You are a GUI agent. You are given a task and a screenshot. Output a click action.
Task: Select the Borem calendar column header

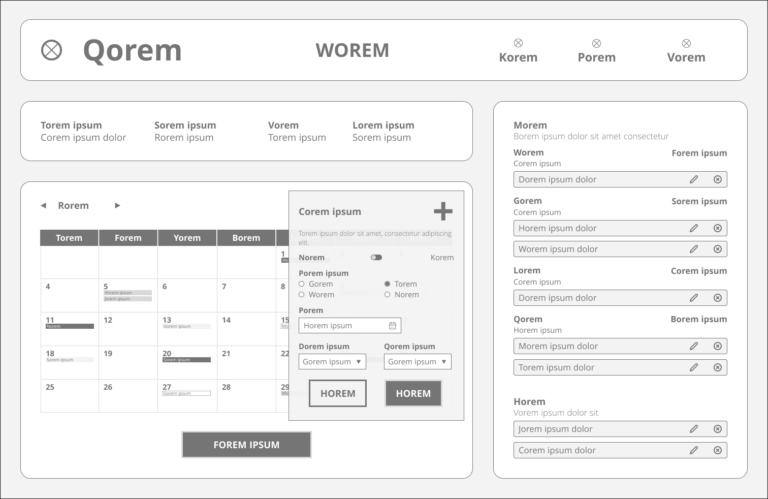246,238
